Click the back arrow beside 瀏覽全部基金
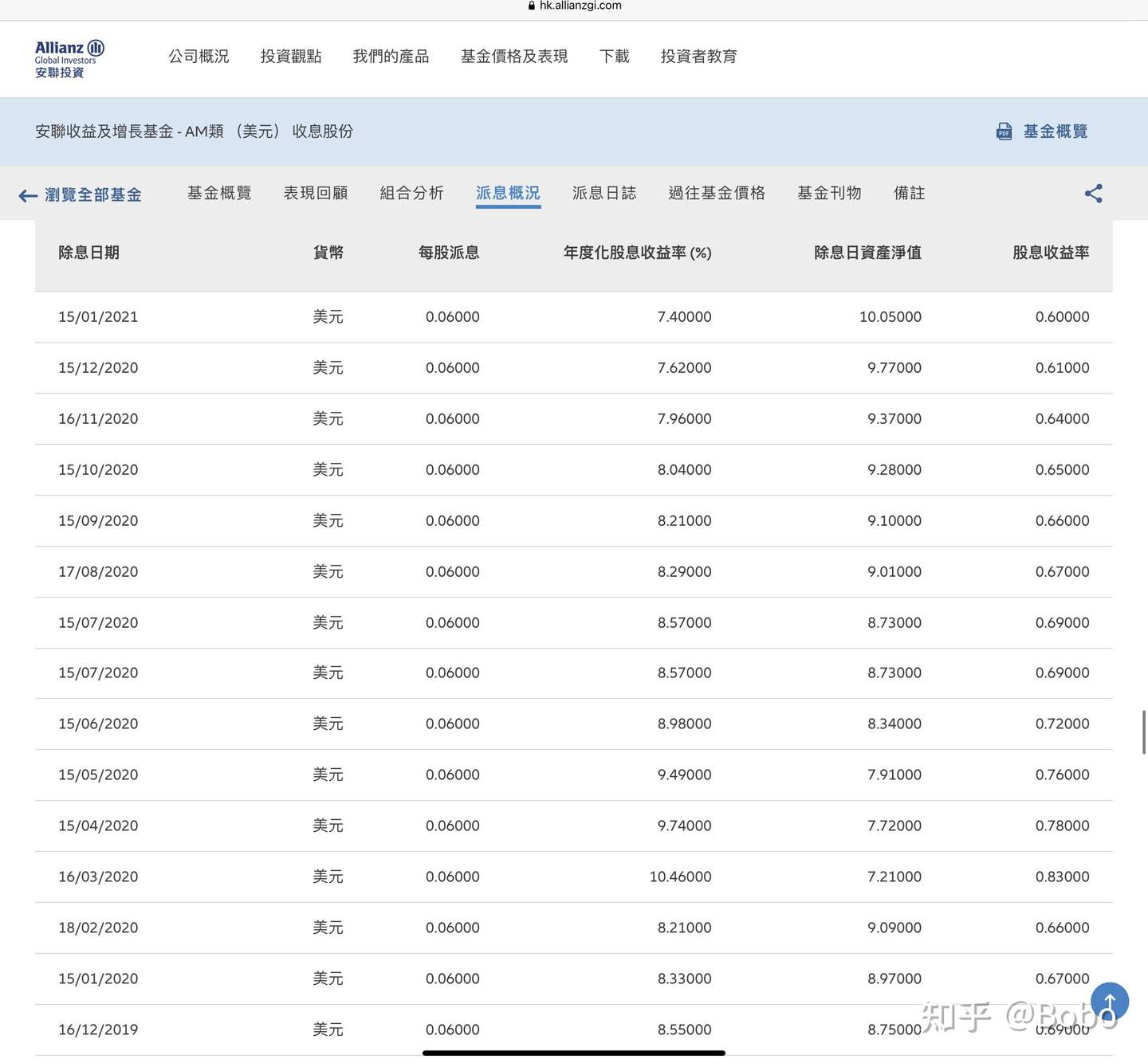The width and height of the screenshot is (1148, 1063). (28, 195)
